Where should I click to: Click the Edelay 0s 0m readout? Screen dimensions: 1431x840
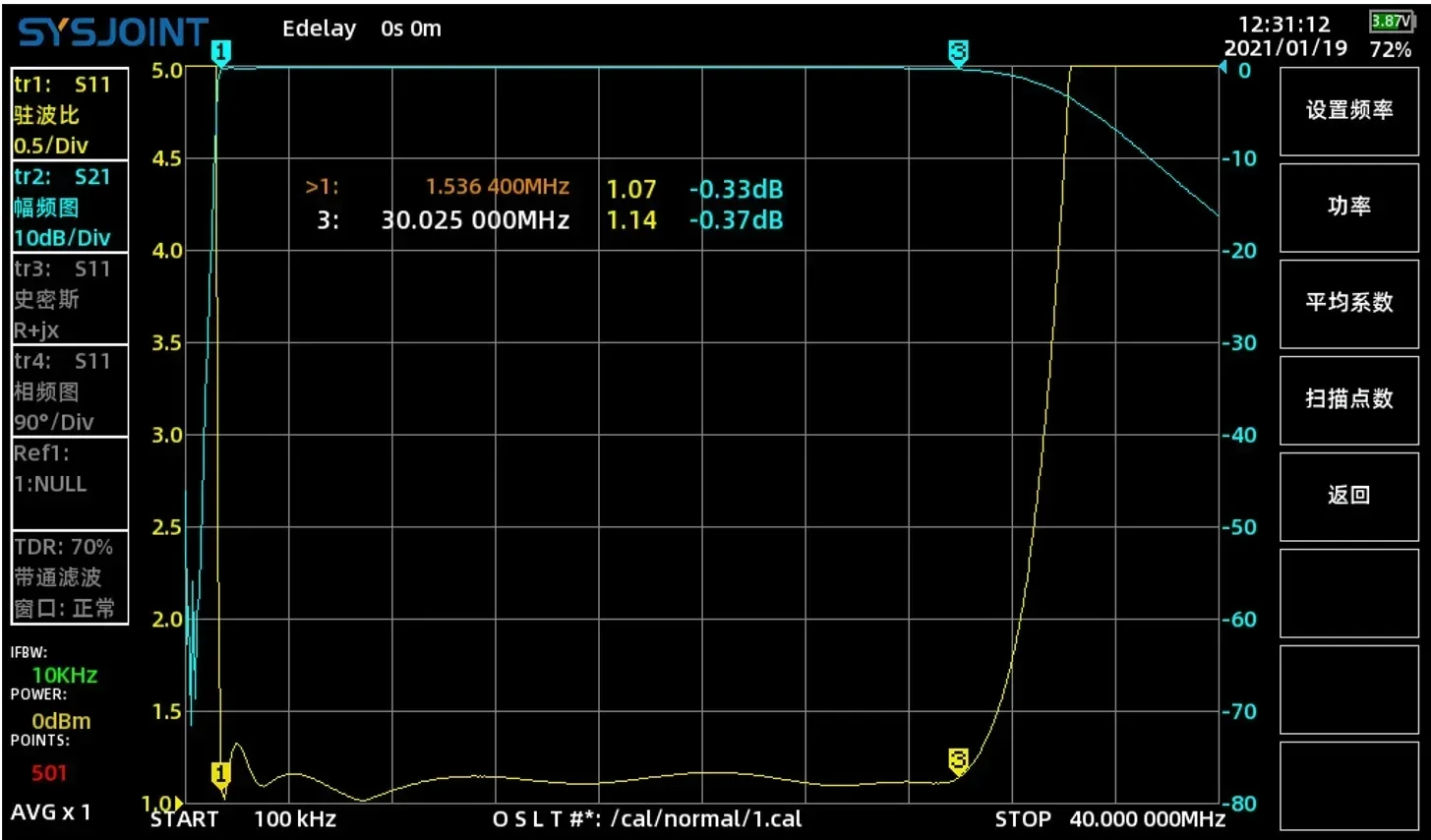(x=362, y=29)
